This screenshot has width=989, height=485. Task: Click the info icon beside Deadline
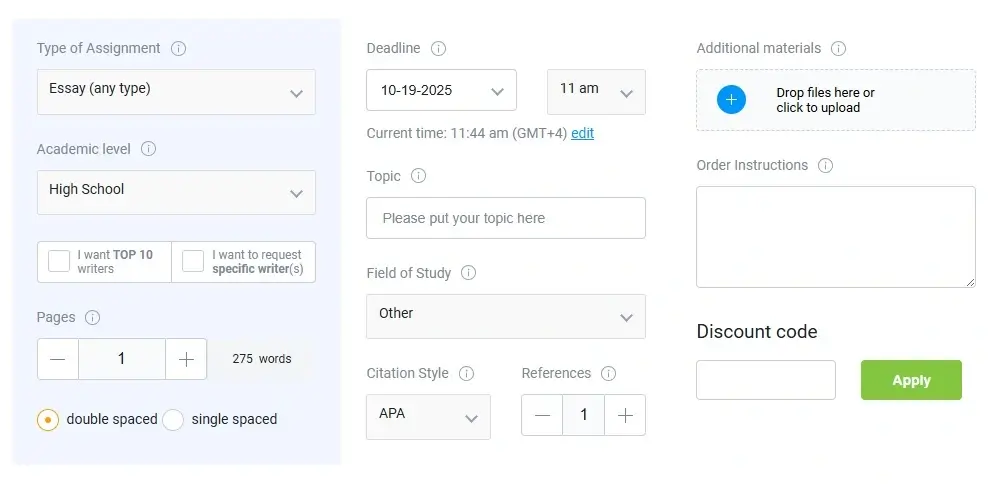coord(438,48)
